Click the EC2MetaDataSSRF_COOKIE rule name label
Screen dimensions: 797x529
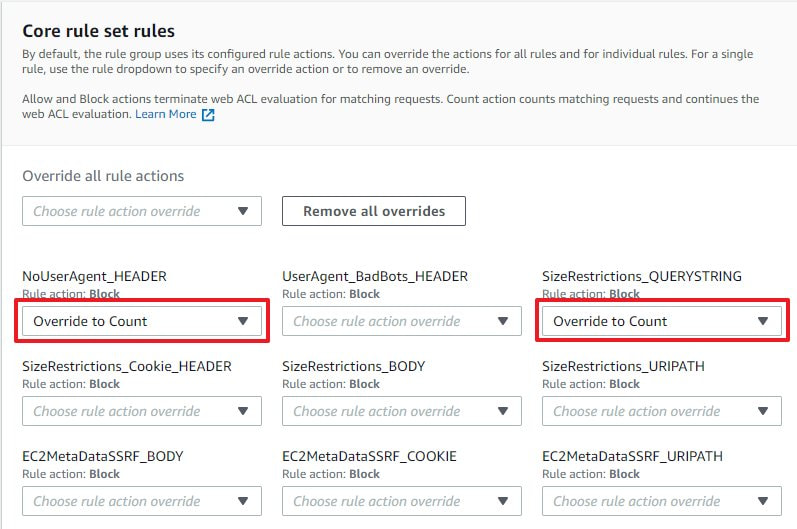369,456
